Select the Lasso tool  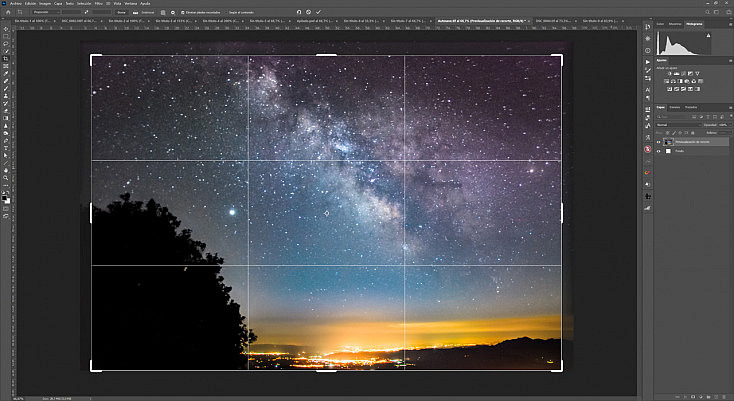(x=6, y=44)
